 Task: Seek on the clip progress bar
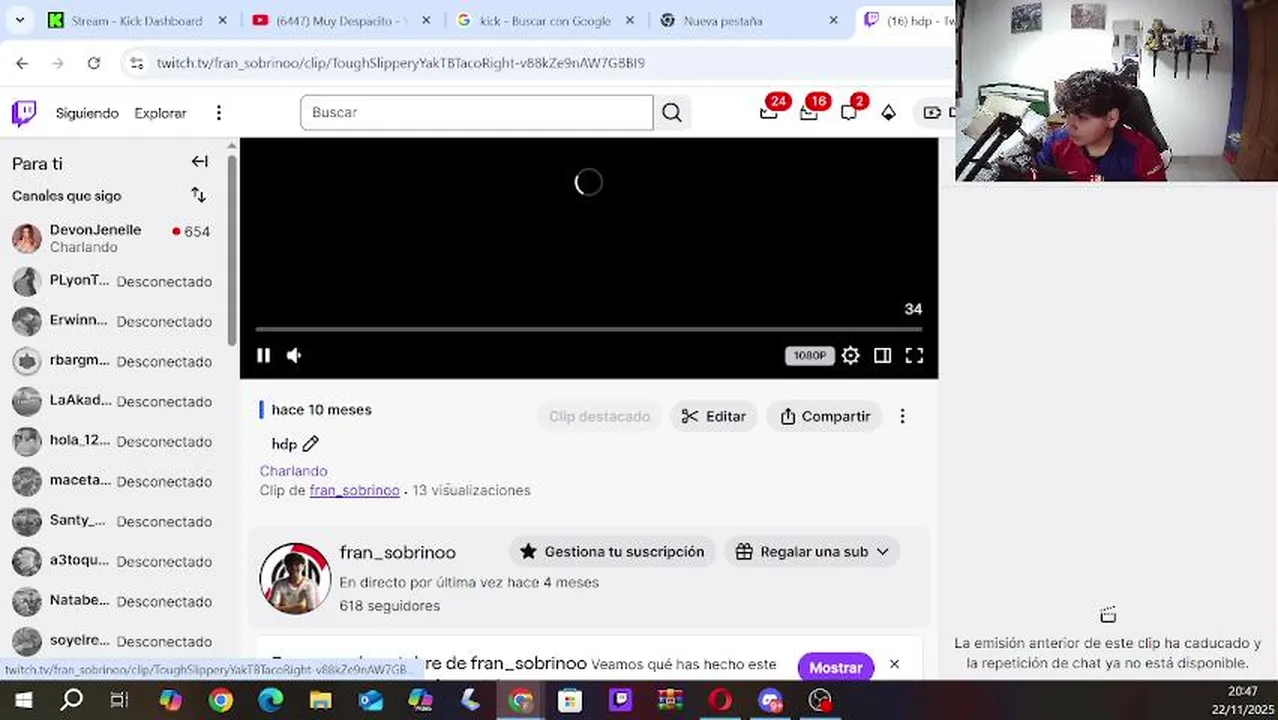588,329
